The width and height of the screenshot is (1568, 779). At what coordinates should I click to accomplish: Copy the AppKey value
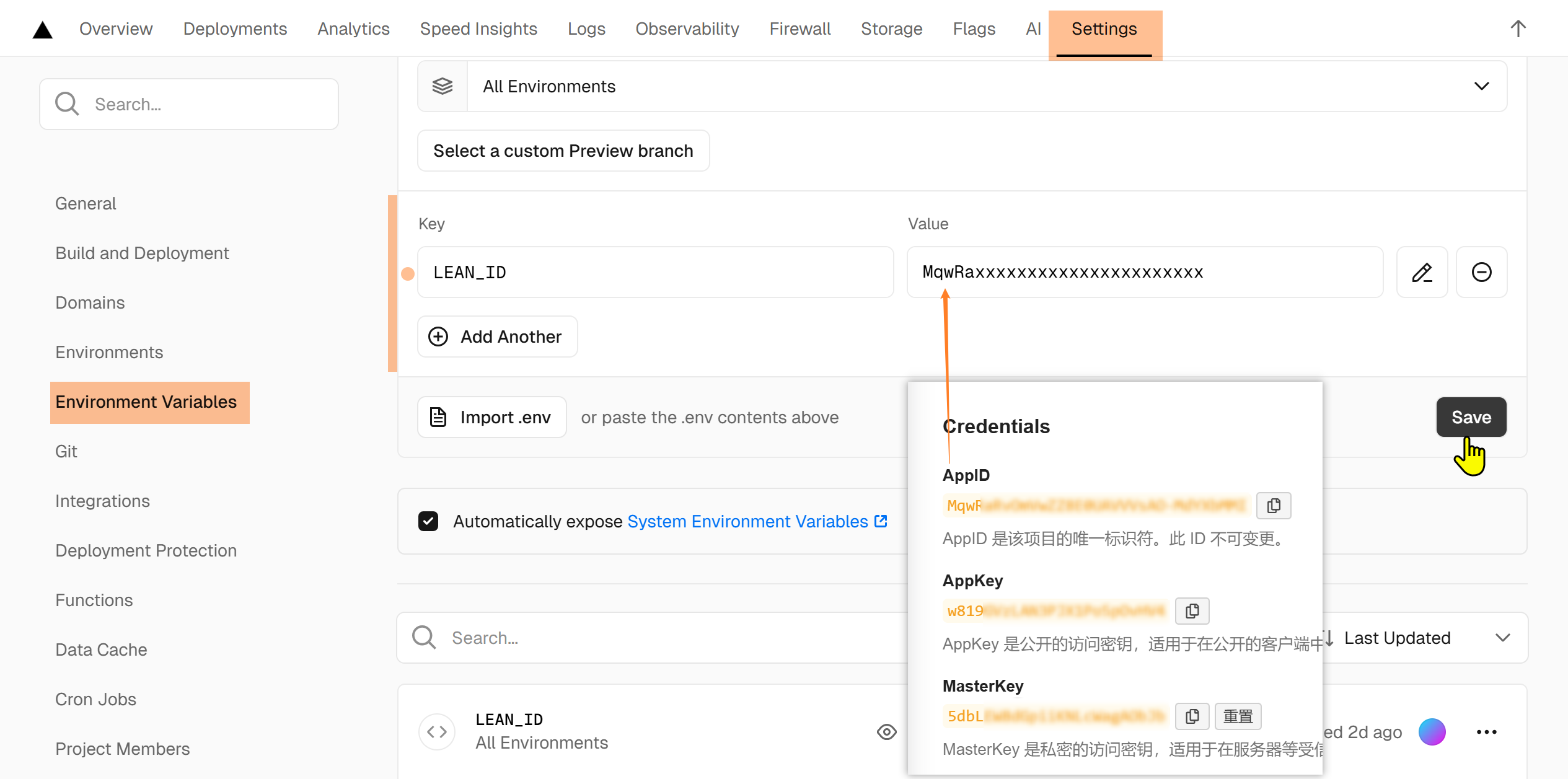pyautogui.click(x=1192, y=611)
